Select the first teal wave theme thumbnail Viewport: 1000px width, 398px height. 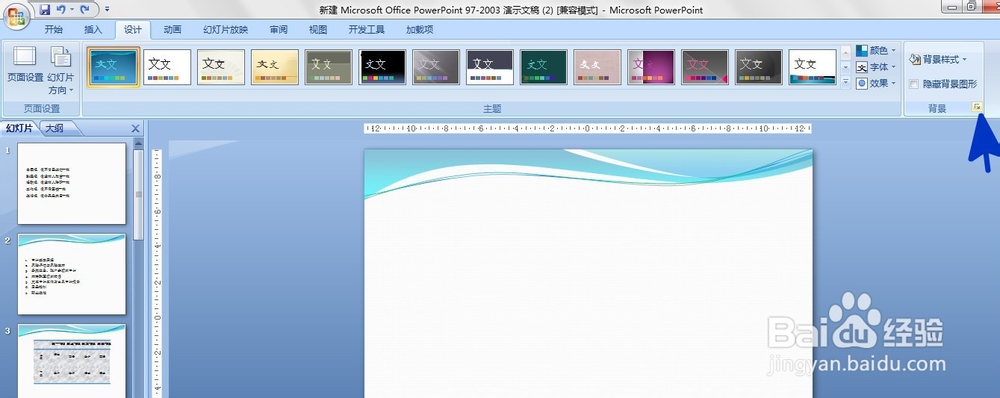click(x=114, y=67)
